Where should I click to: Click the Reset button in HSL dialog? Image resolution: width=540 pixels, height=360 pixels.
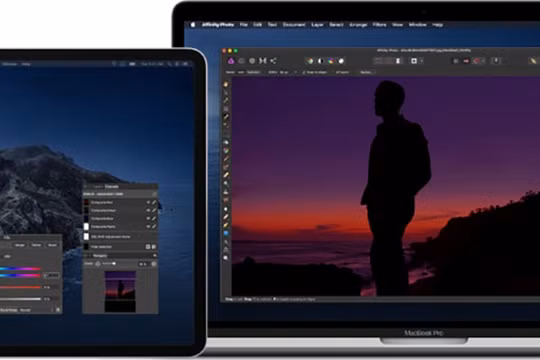[x=52, y=245]
